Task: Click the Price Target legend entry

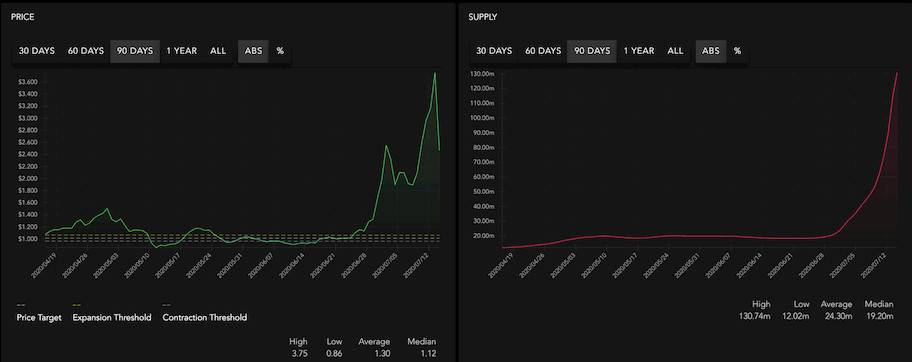Action: click(39, 317)
